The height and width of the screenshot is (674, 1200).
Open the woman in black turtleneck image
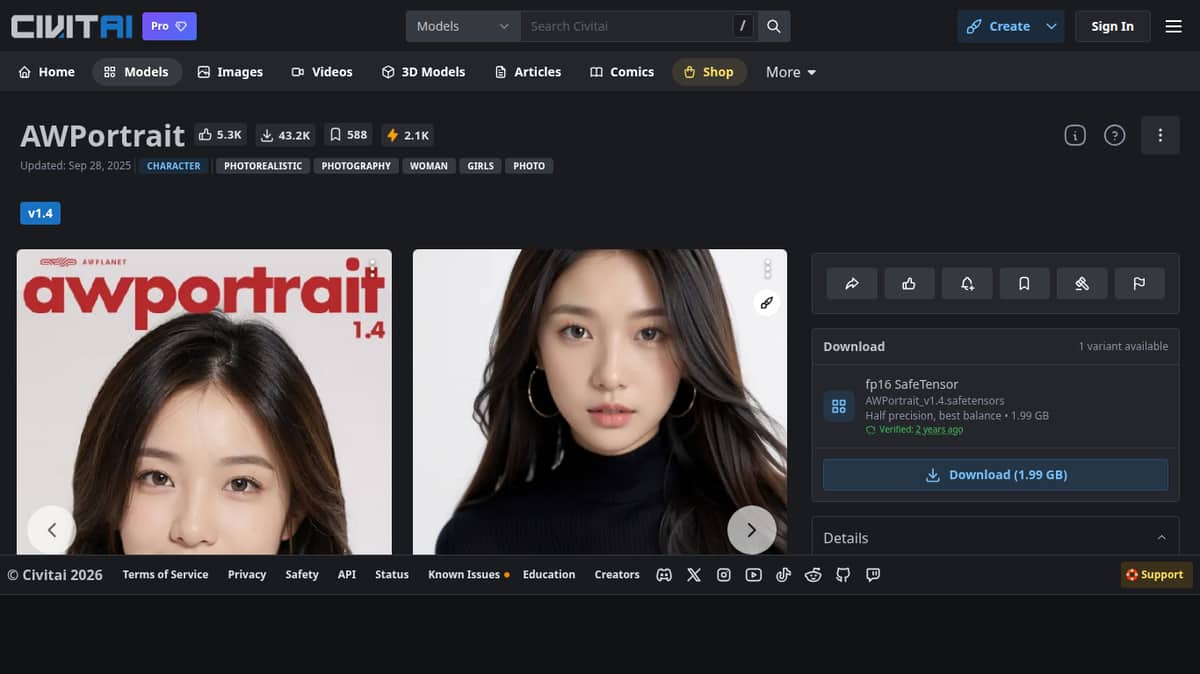[x=600, y=402]
